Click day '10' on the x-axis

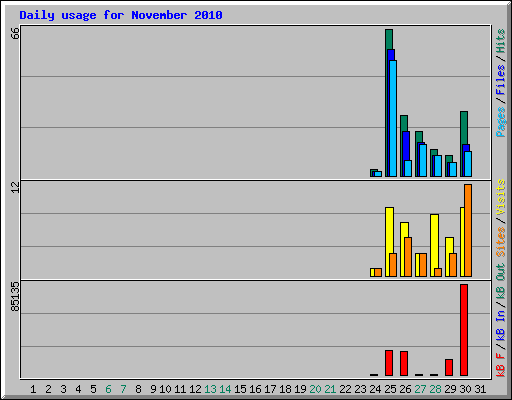click(165, 389)
